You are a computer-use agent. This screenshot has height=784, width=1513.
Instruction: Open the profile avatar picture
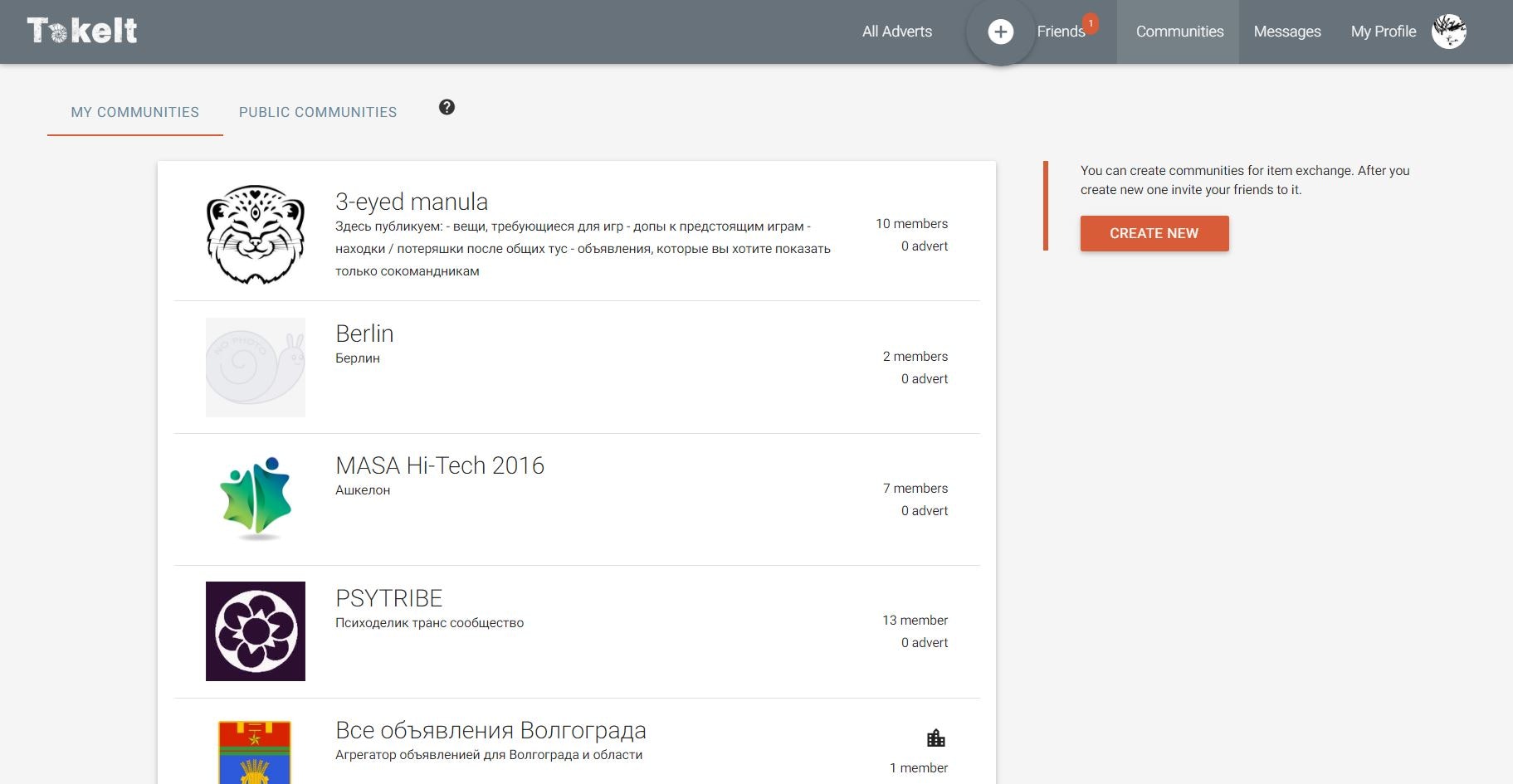click(x=1449, y=32)
